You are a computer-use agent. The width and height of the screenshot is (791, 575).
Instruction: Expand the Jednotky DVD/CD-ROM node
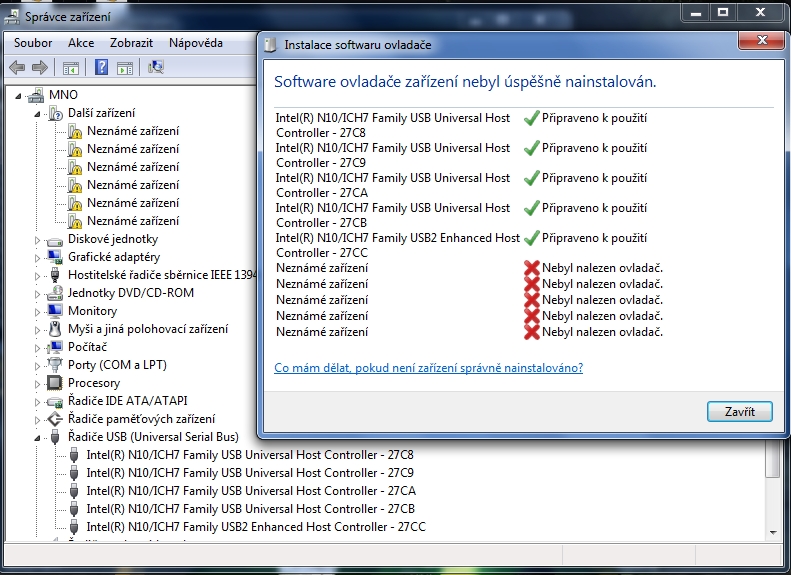[37, 294]
